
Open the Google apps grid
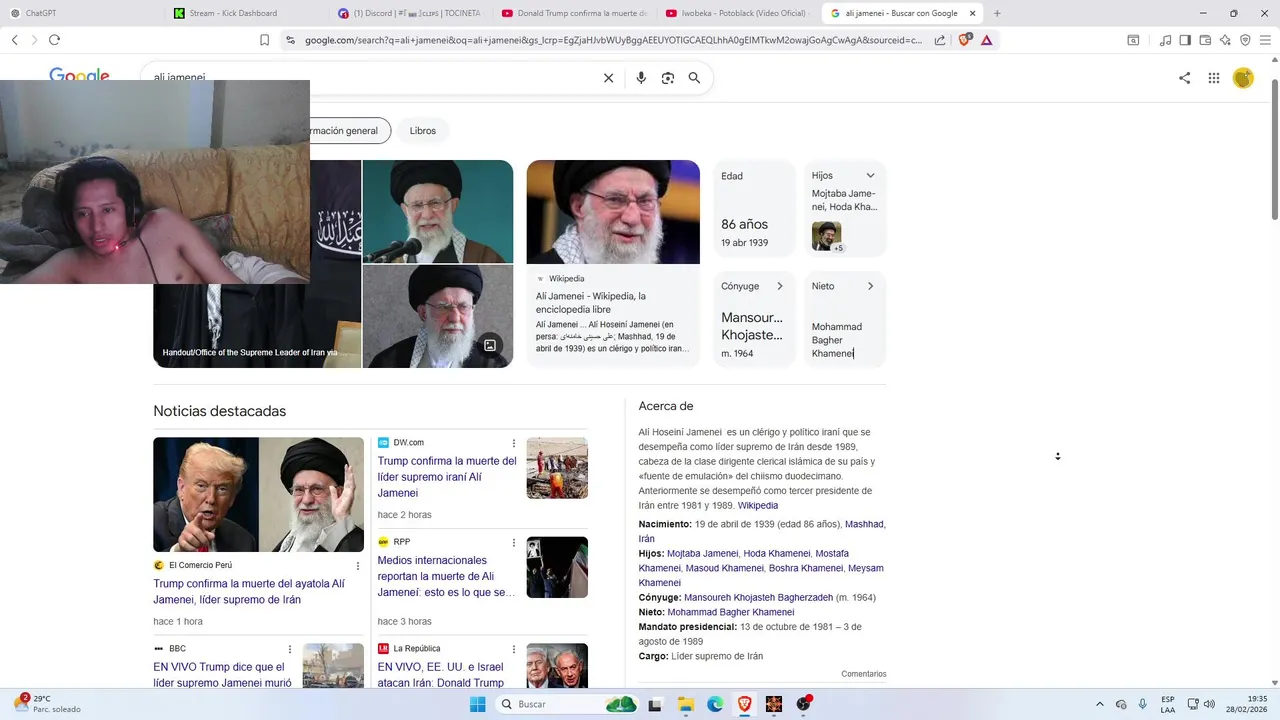point(1214,78)
